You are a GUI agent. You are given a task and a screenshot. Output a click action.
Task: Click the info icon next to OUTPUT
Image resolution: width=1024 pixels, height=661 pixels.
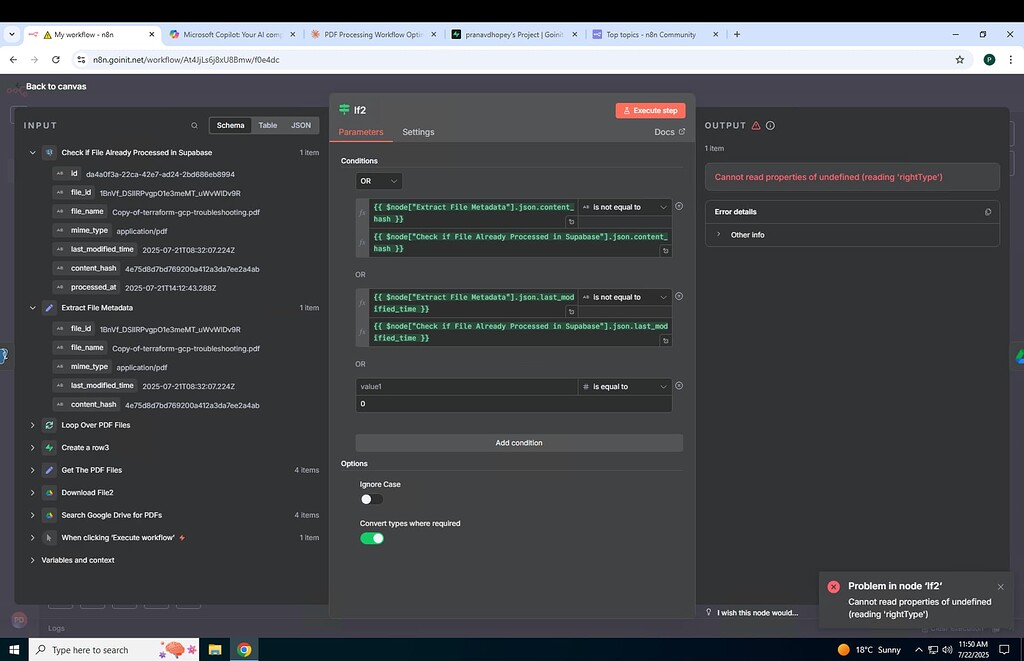tap(770, 126)
